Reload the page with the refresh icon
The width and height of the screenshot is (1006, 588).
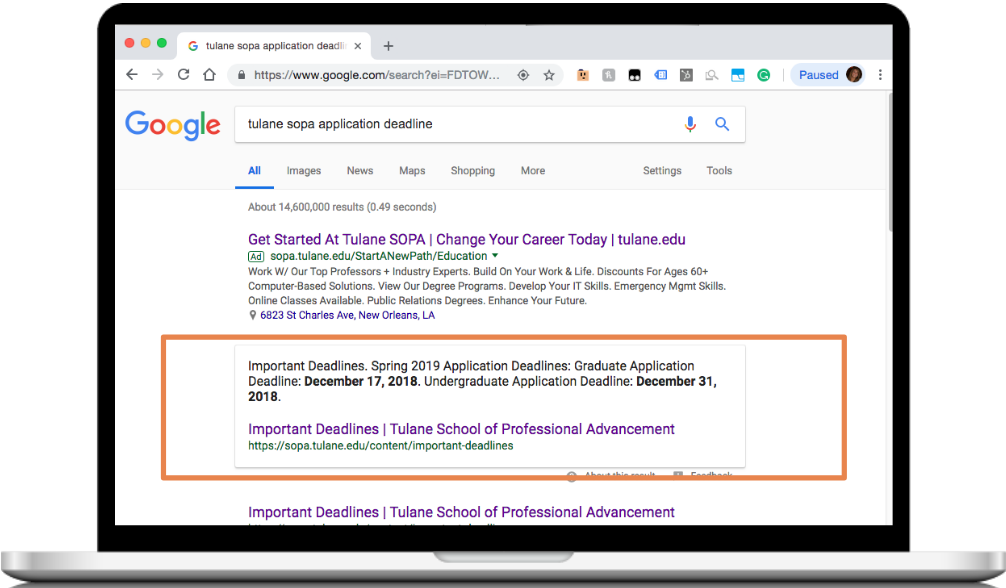click(183, 75)
